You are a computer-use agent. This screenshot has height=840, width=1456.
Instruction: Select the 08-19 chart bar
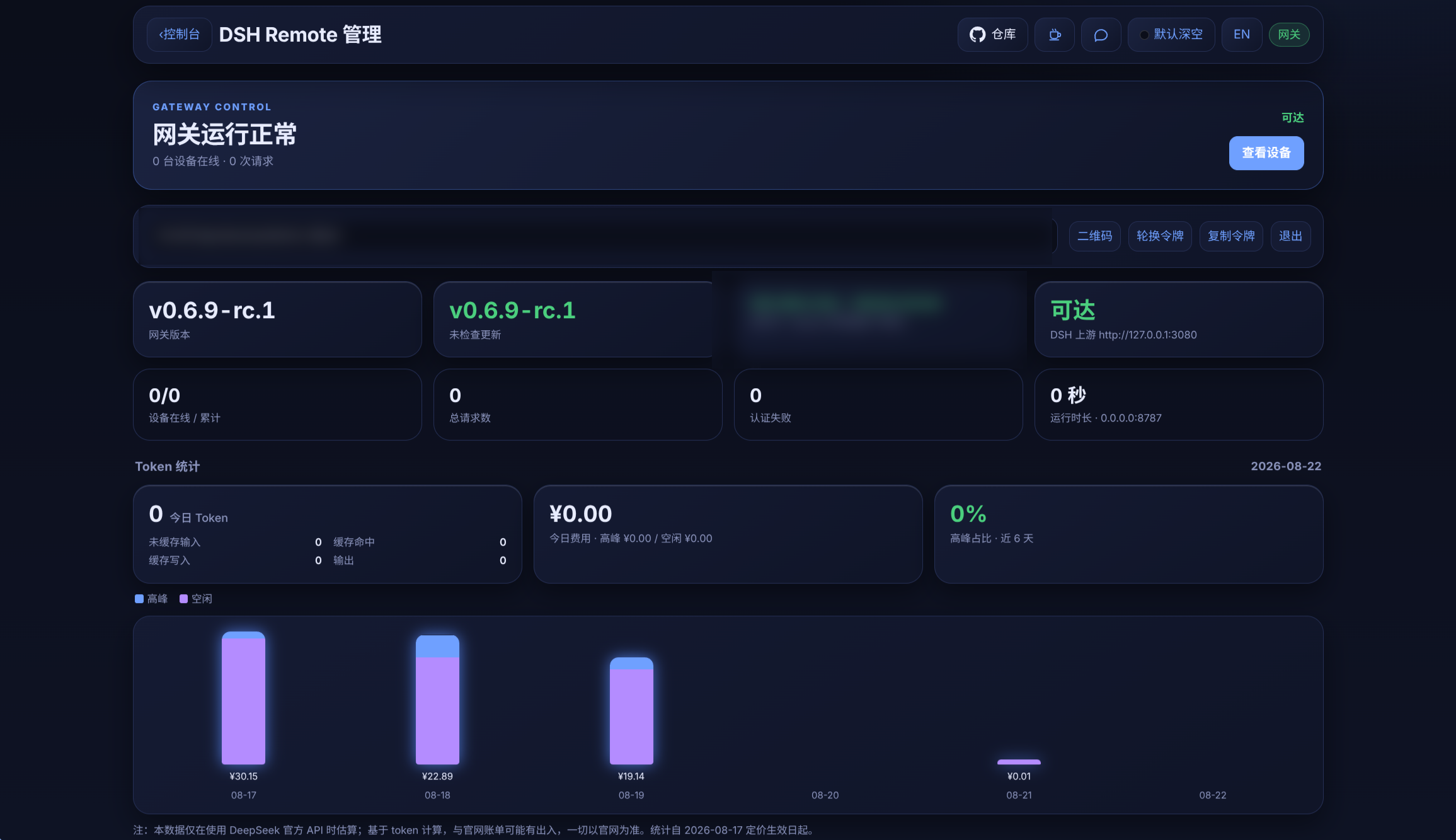coord(631,711)
